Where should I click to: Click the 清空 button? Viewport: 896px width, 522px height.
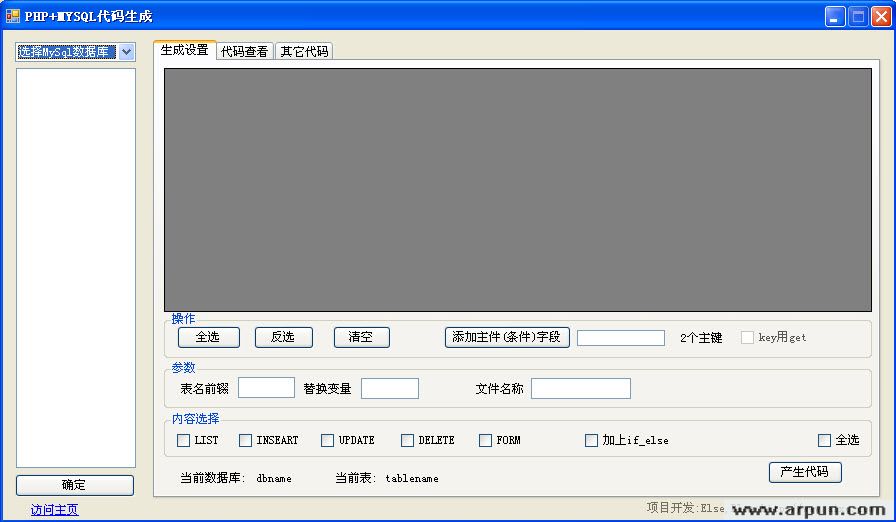362,337
